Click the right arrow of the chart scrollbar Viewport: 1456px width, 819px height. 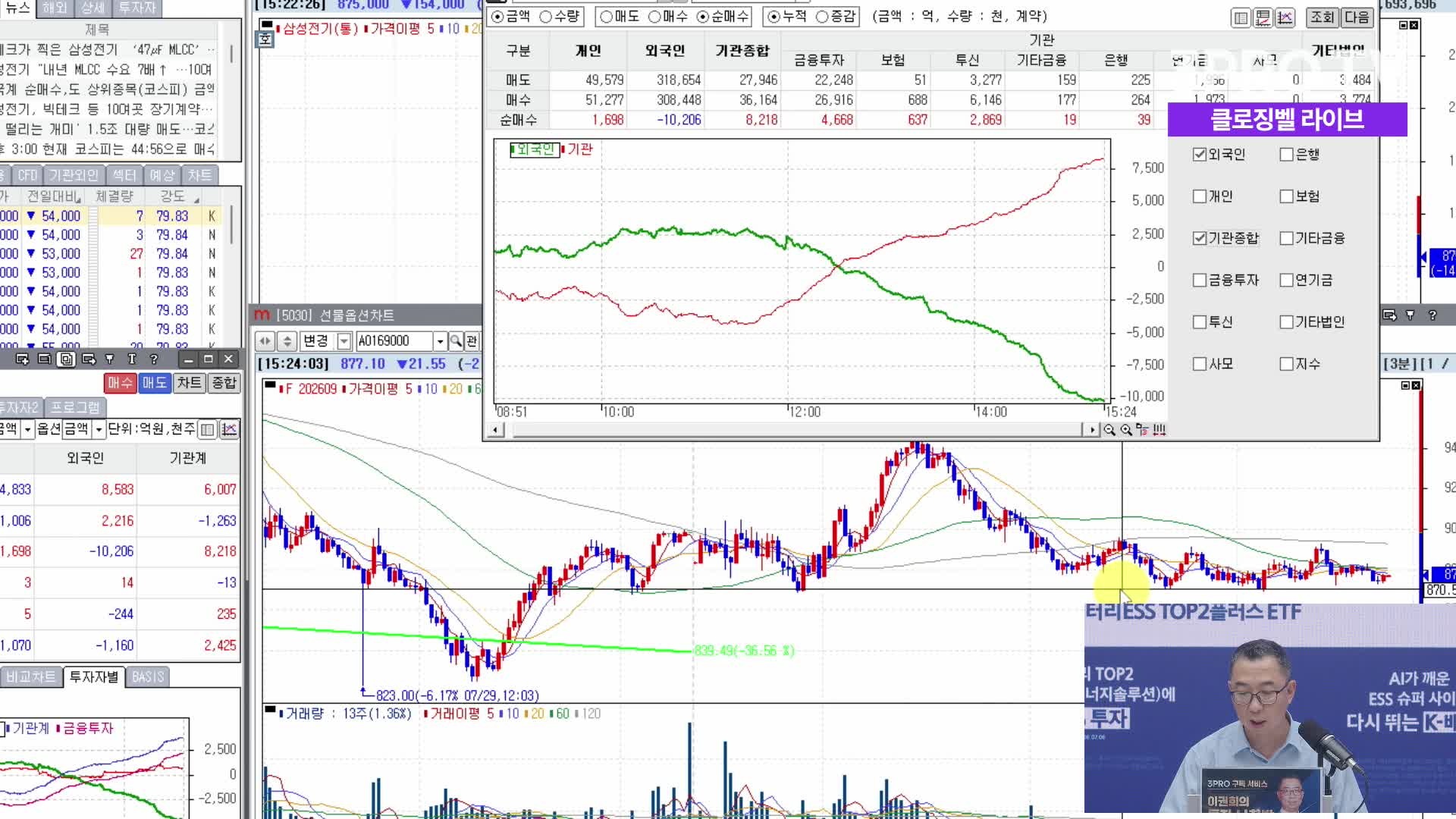coord(1092,430)
